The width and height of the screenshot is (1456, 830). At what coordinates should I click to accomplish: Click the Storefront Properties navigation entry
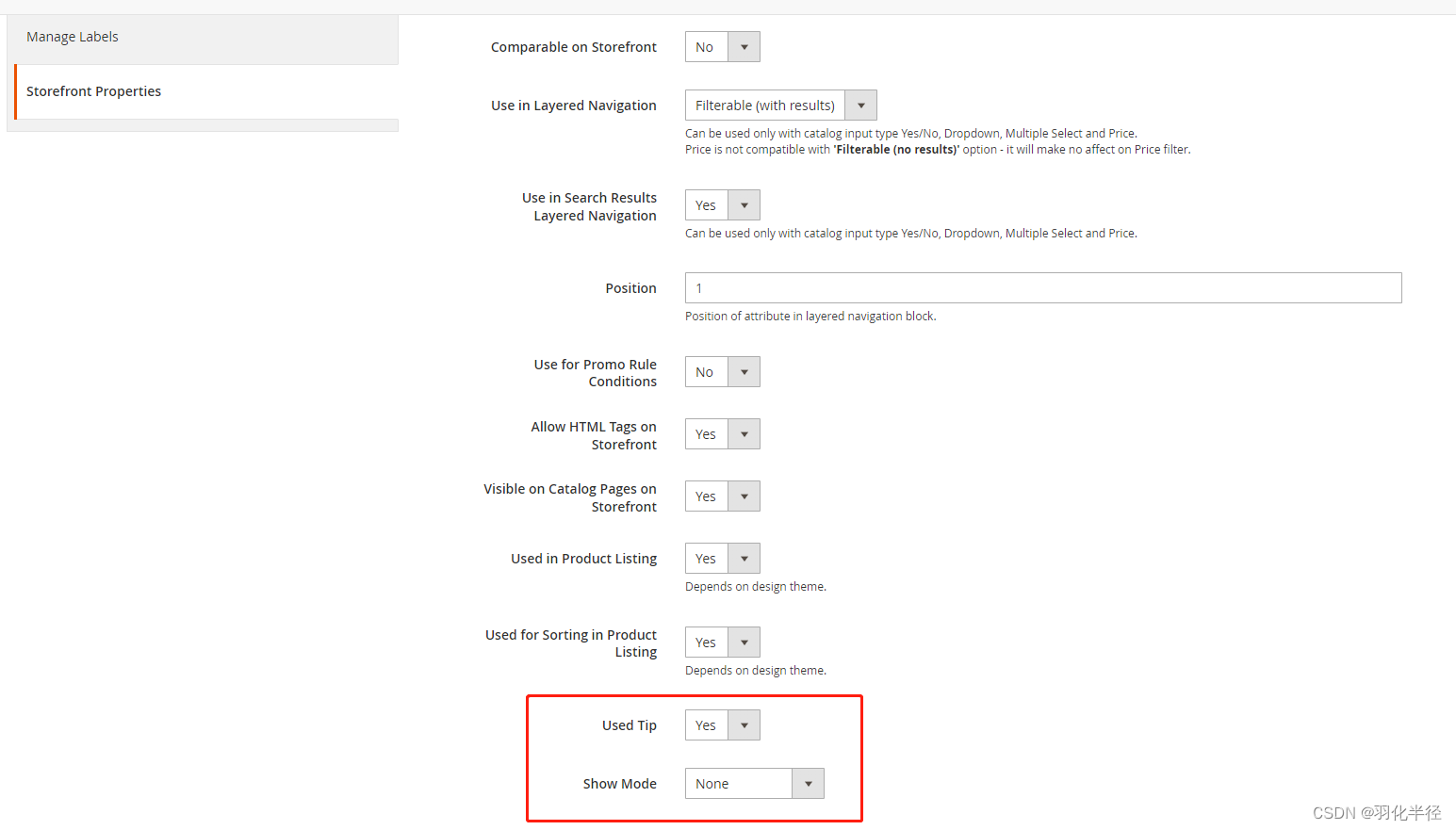[94, 91]
